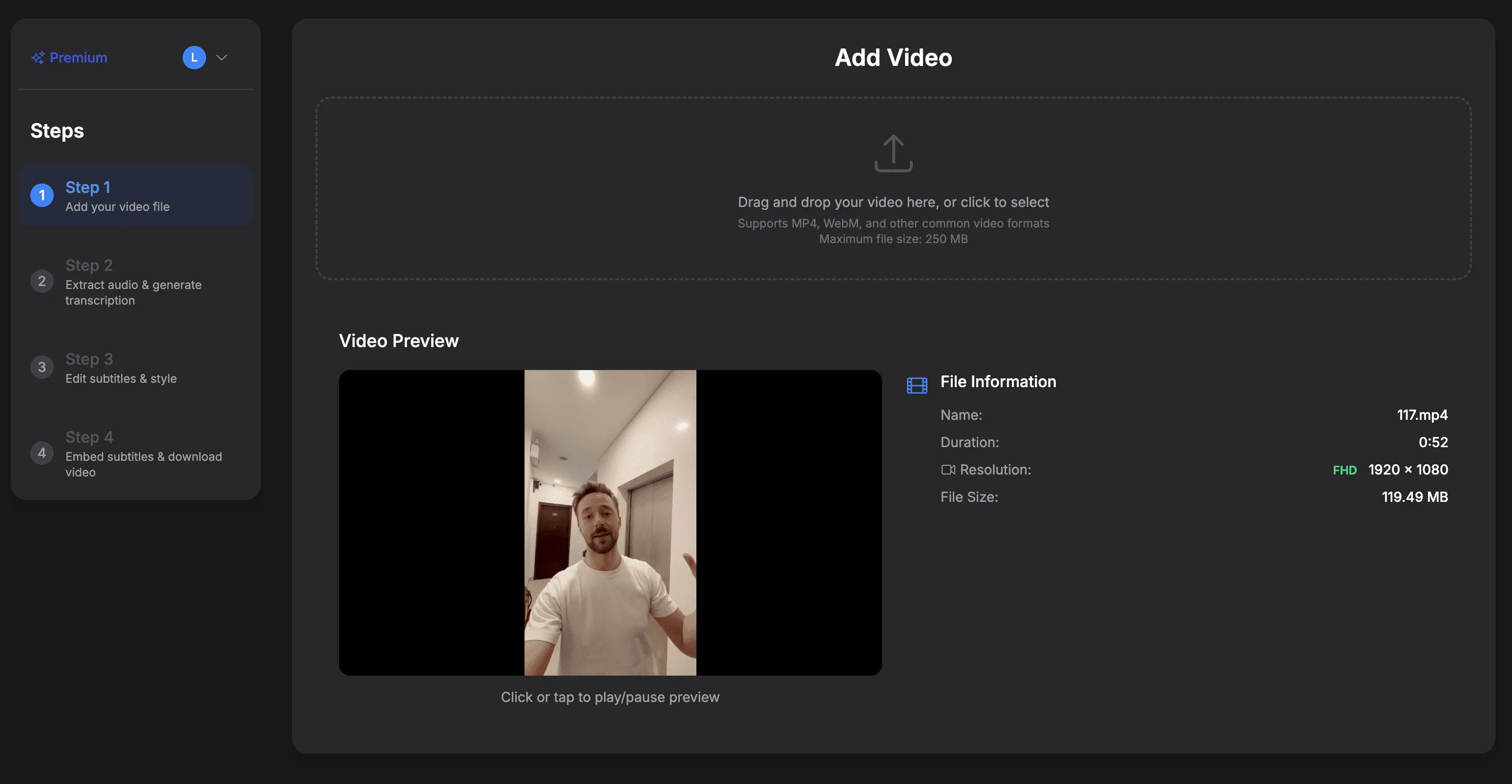Click the 117.mp4 file name
This screenshot has height=784, width=1512.
coord(1422,415)
